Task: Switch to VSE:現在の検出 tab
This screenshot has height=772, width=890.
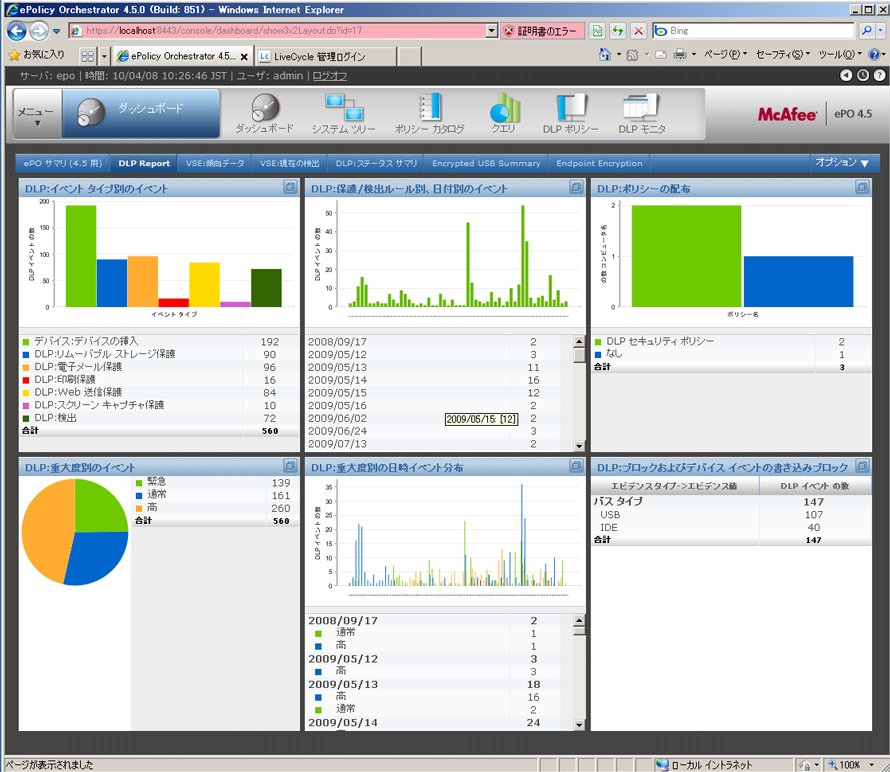Action: tap(289, 163)
